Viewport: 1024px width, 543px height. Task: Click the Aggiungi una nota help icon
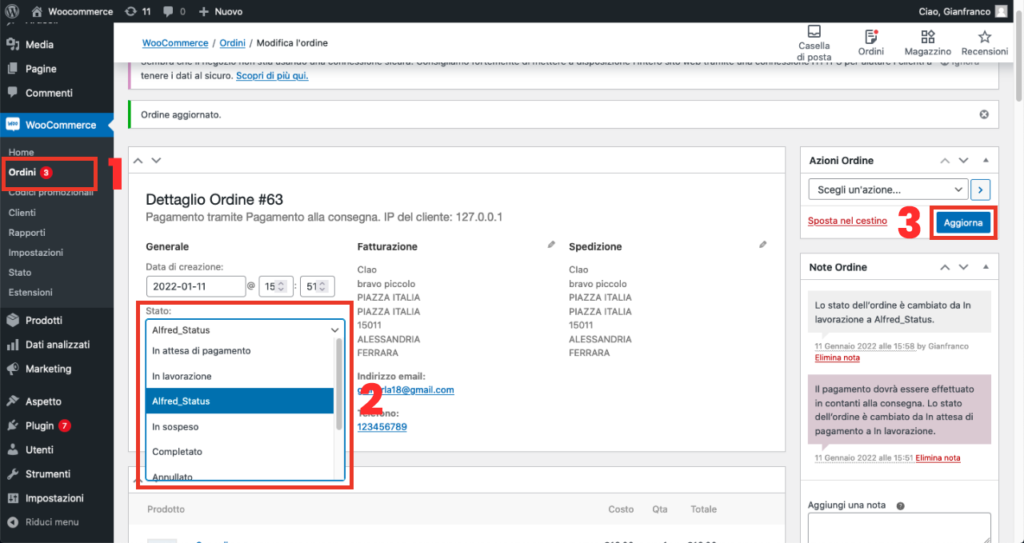pyautogui.click(x=901, y=506)
